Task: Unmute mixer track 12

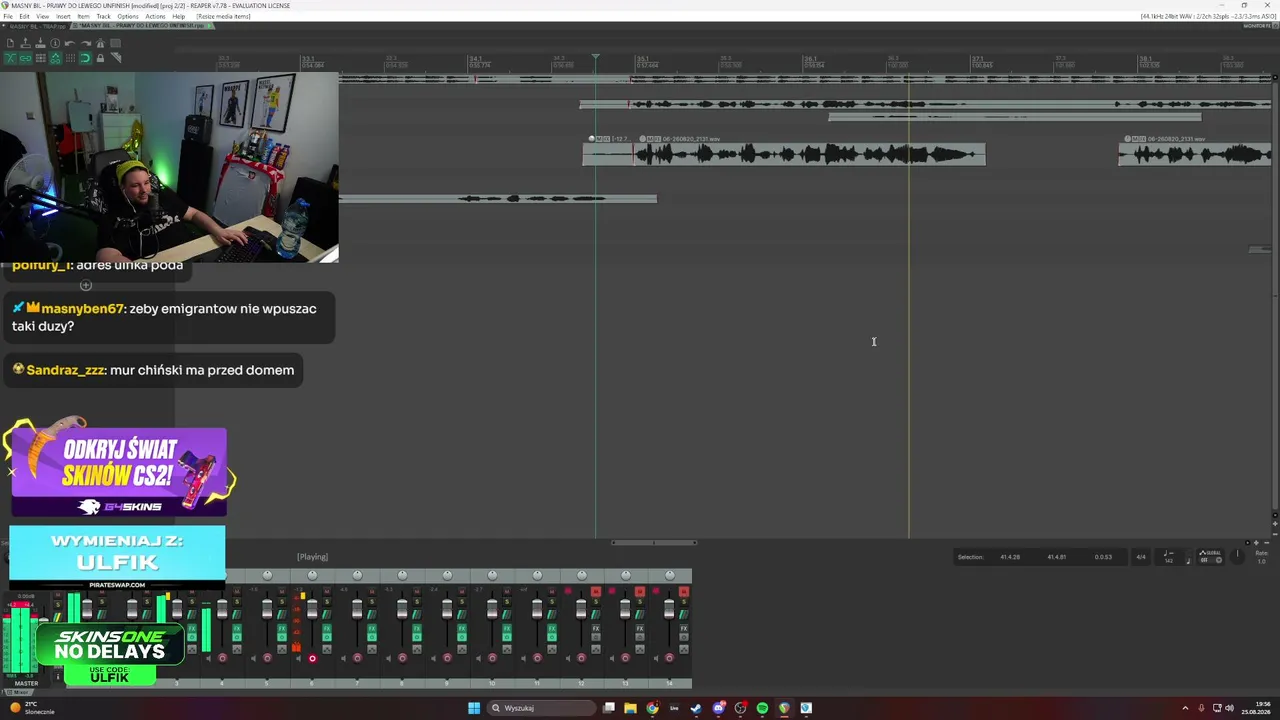Action: (595, 592)
